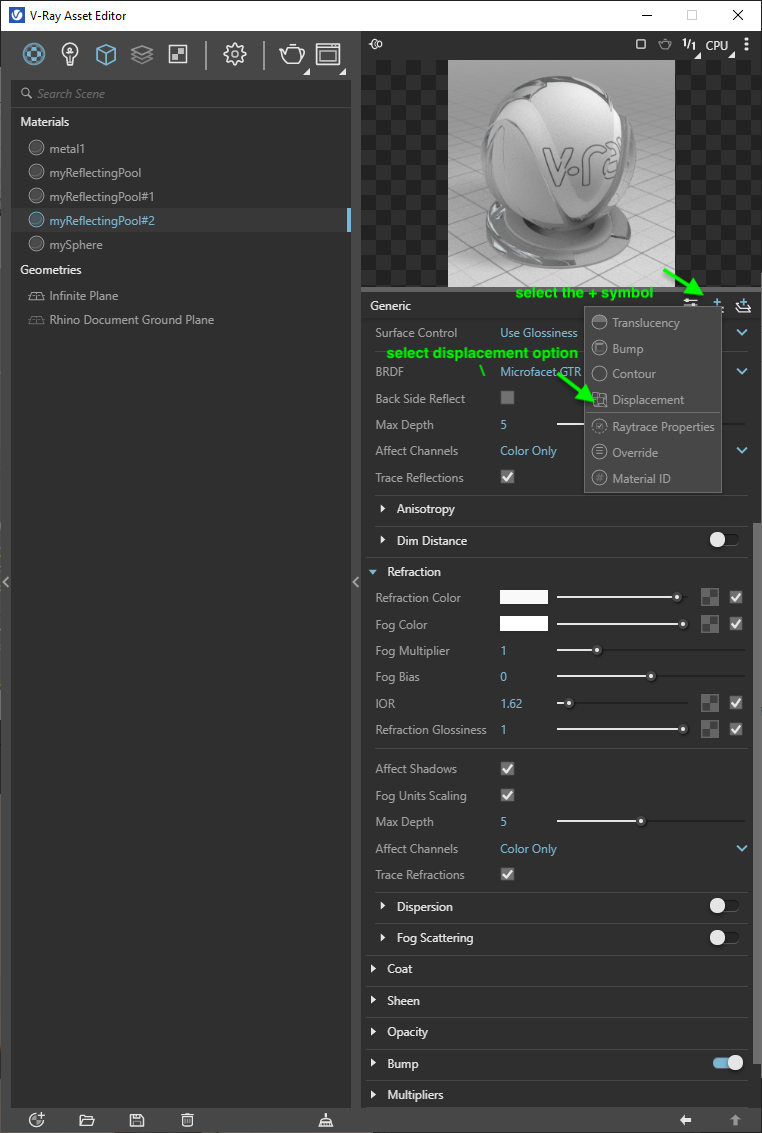Viewport: 762px width, 1133px height.
Task: Toggle the Affect Shadows checkbox
Action: pos(508,769)
